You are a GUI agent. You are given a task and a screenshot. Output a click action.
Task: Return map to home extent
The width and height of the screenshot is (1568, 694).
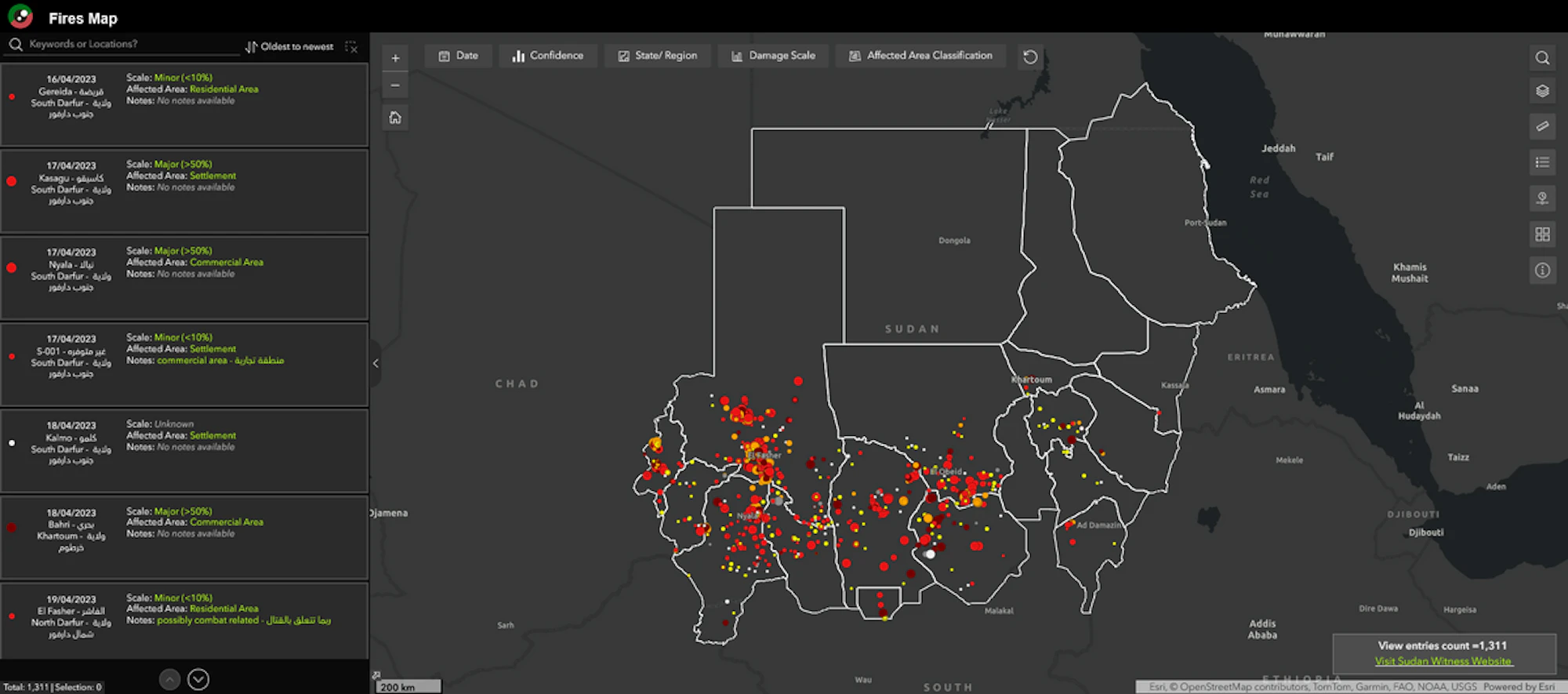[395, 118]
